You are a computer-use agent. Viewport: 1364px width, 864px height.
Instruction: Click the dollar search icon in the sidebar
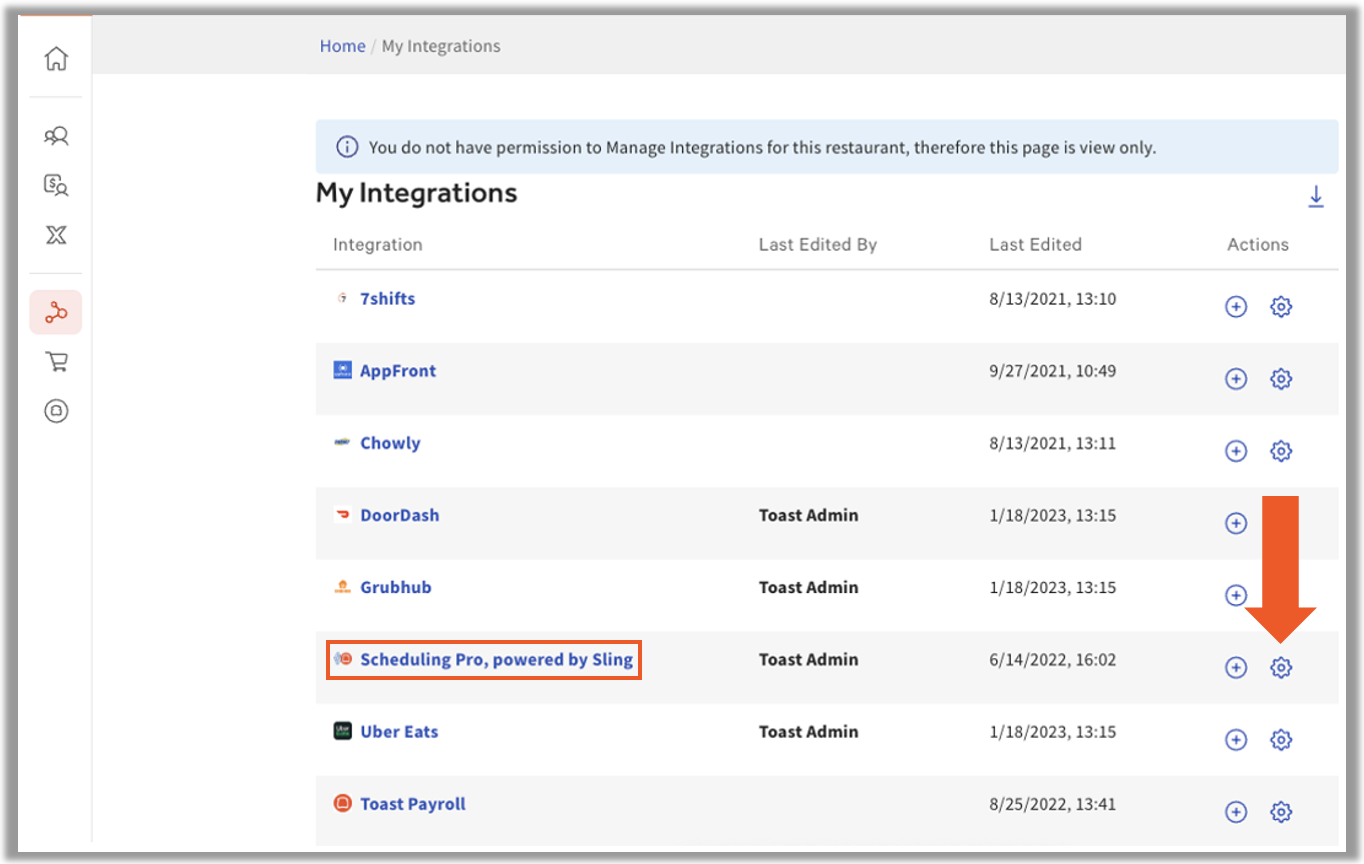click(56, 185)
